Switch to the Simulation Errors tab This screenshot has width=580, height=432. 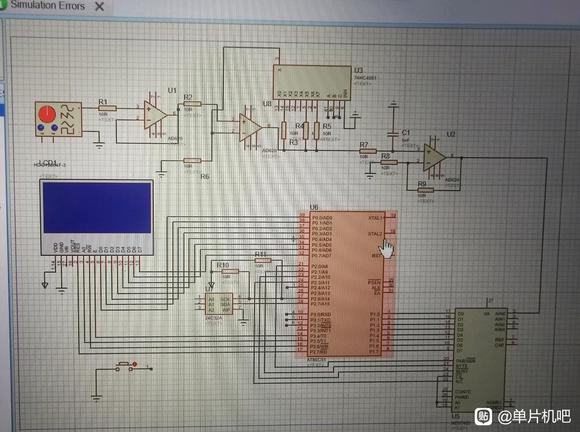click(47, 5)
